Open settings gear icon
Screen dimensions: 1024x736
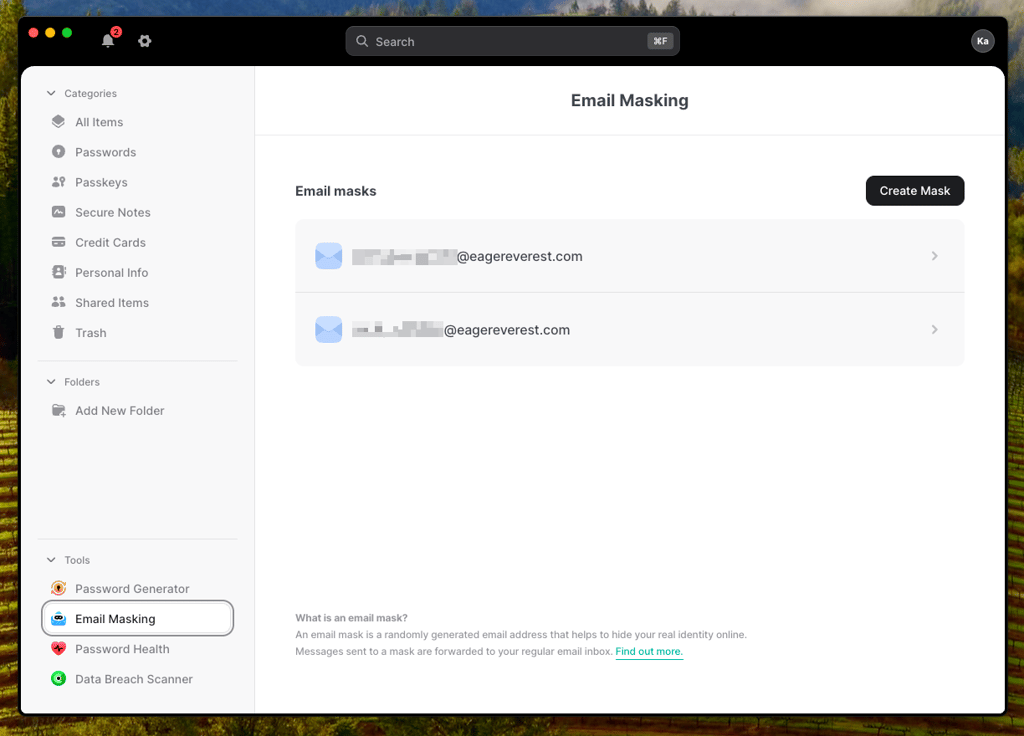click(145, 41)
